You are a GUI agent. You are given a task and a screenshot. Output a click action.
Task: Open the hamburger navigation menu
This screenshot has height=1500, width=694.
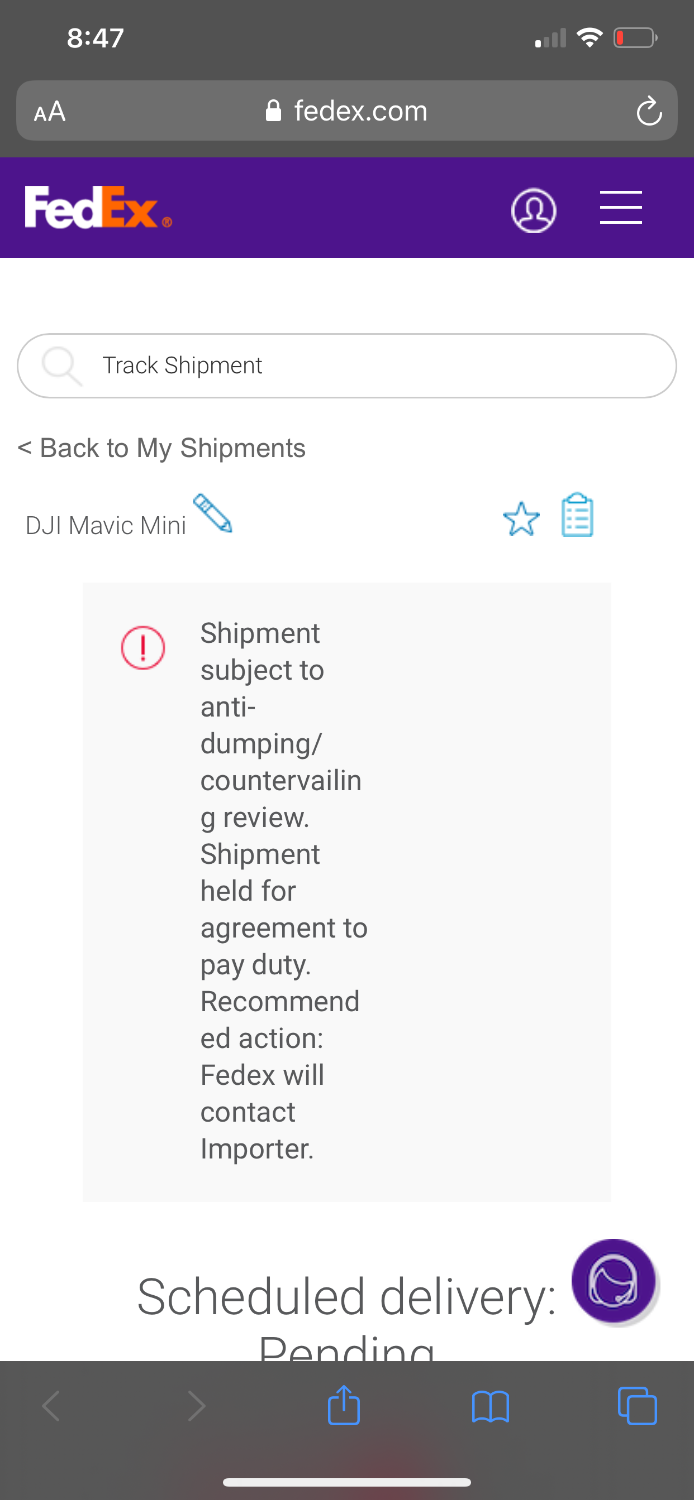(620, 208)
